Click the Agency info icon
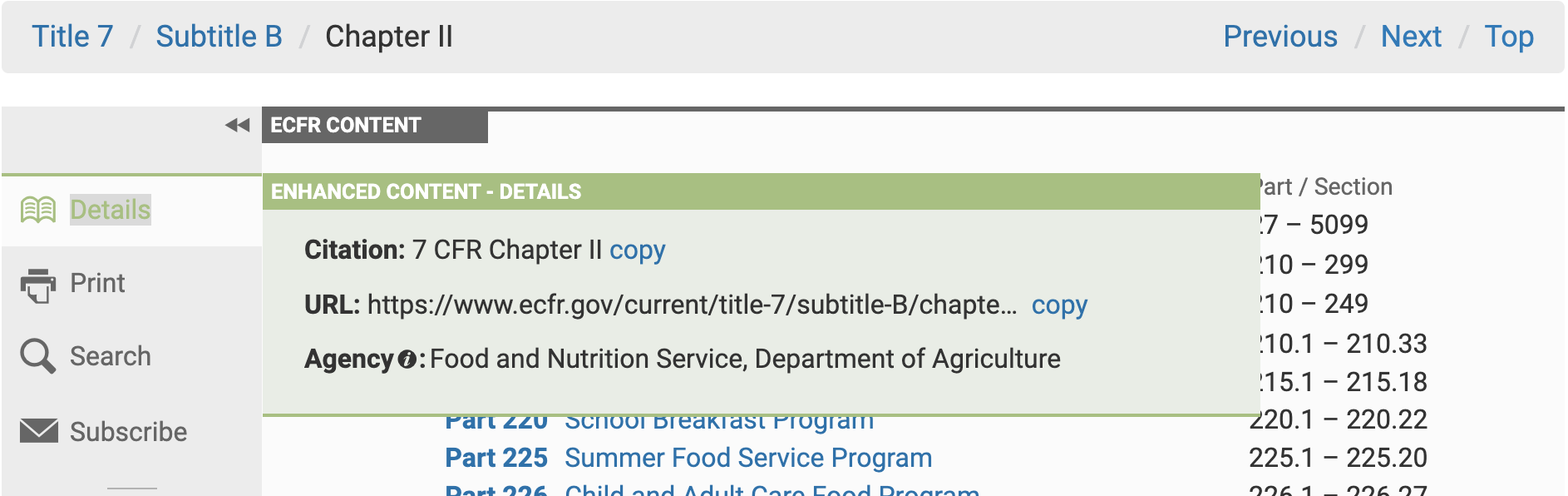 [x=407, y=360]
